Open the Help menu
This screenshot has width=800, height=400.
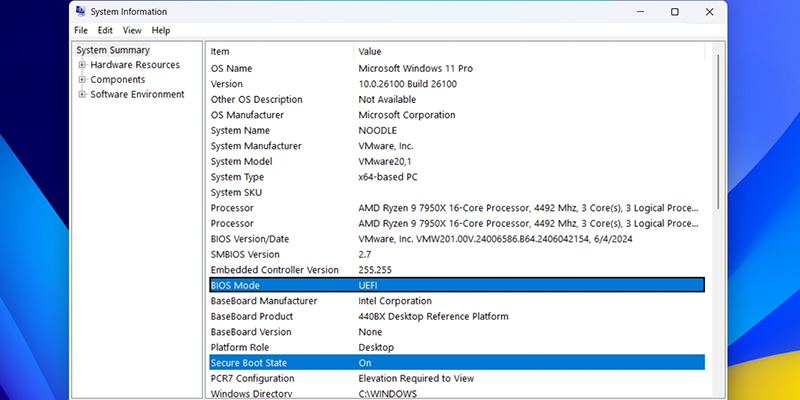click(x=161, y=31)
